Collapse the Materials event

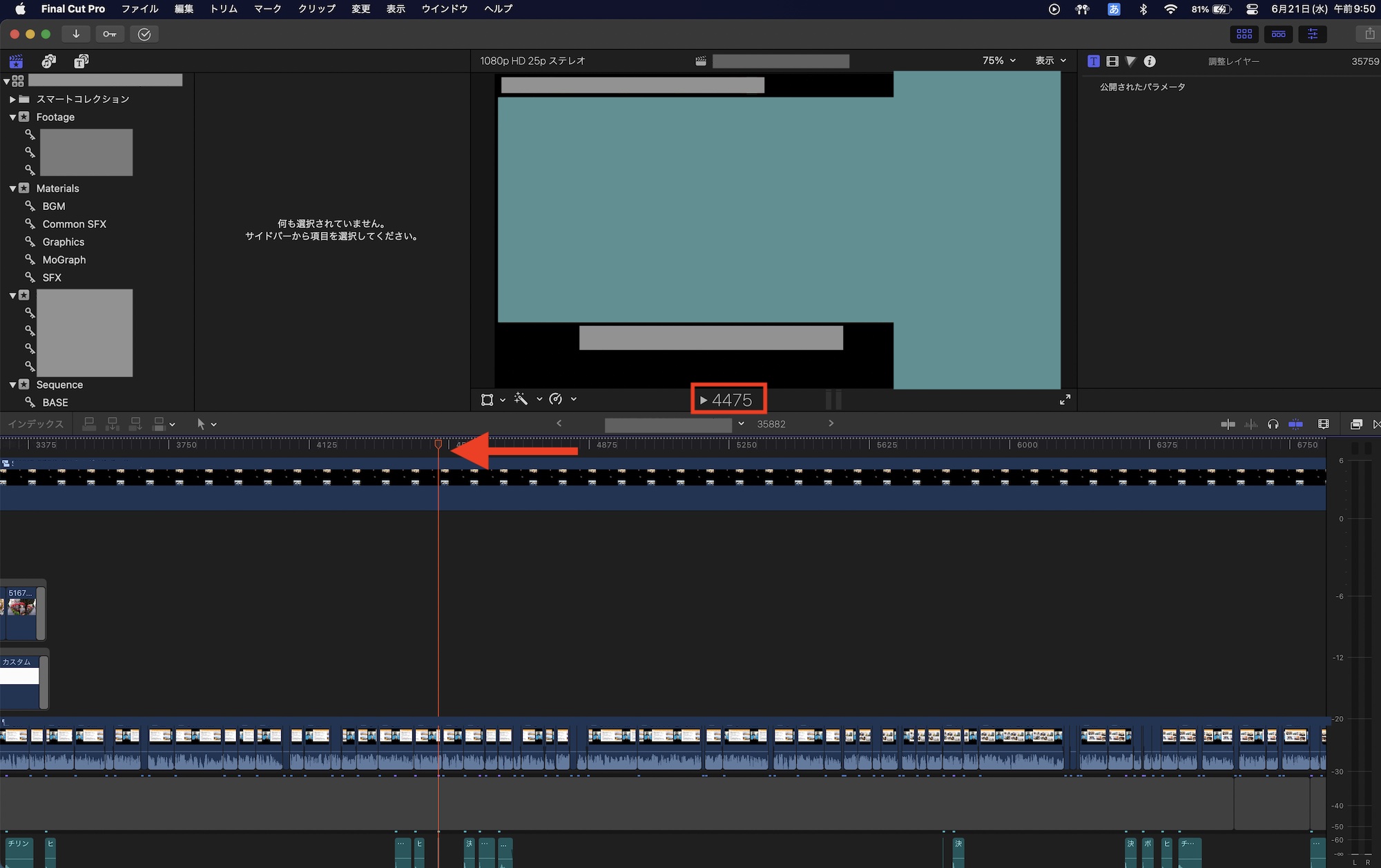12,189
